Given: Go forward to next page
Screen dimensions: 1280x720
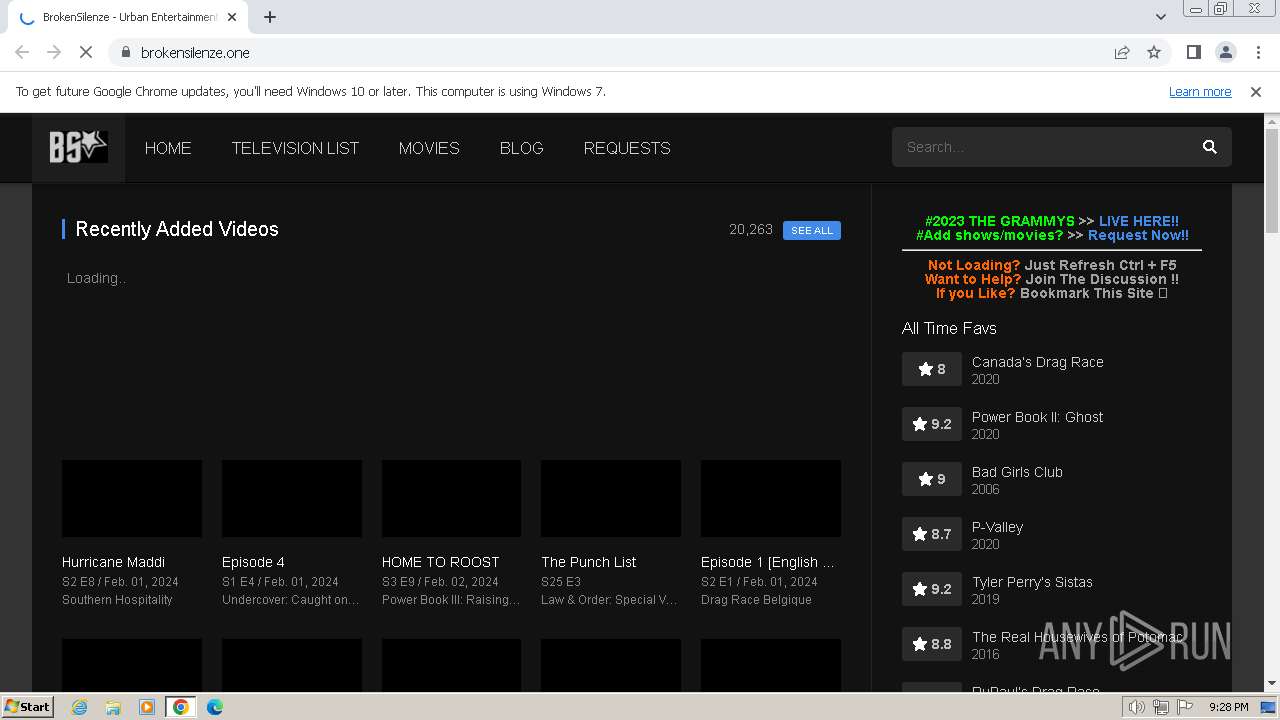Looking at the screenshot, I should point(54,52).
